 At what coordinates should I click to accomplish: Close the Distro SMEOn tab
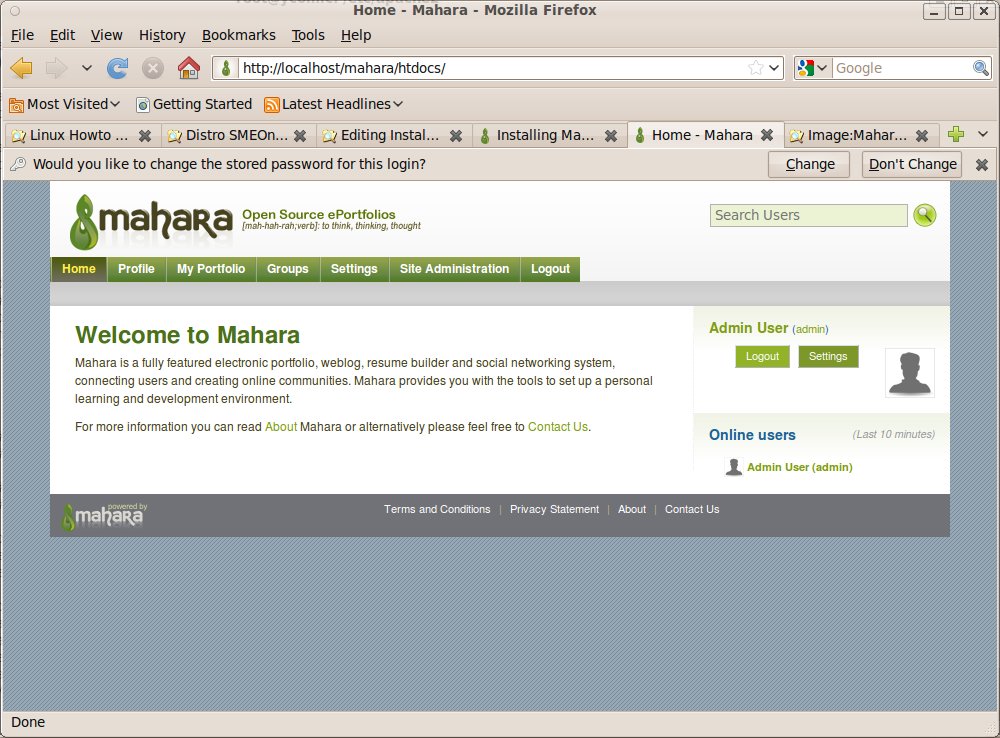(300, 136)
